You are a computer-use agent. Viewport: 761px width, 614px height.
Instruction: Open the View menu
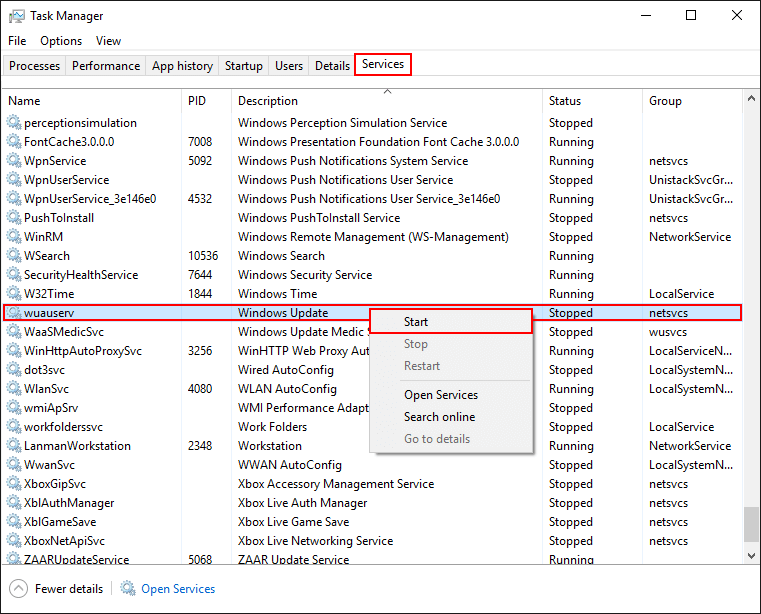108,41
